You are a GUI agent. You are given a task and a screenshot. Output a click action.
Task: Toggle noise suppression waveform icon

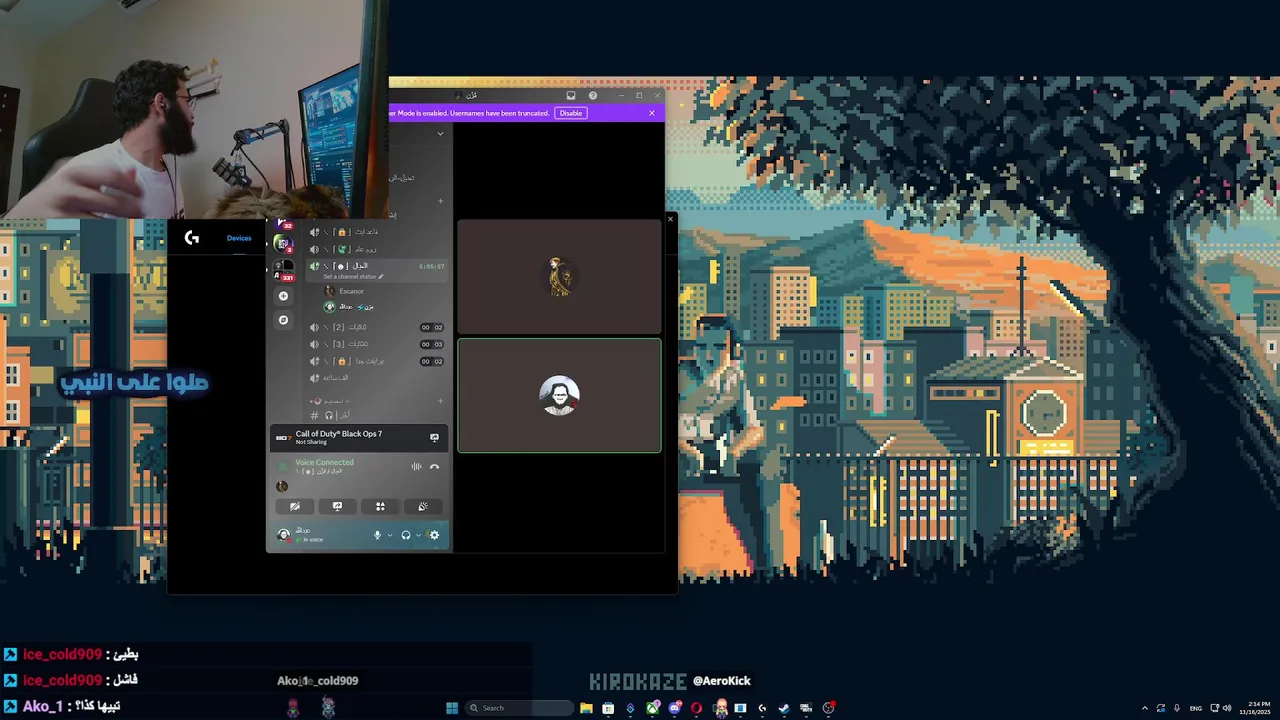416,467
